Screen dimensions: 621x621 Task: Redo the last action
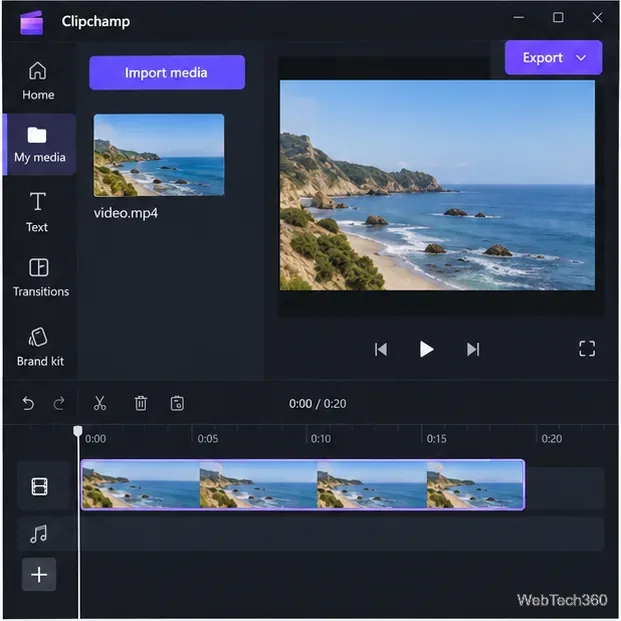pos(59,404)
